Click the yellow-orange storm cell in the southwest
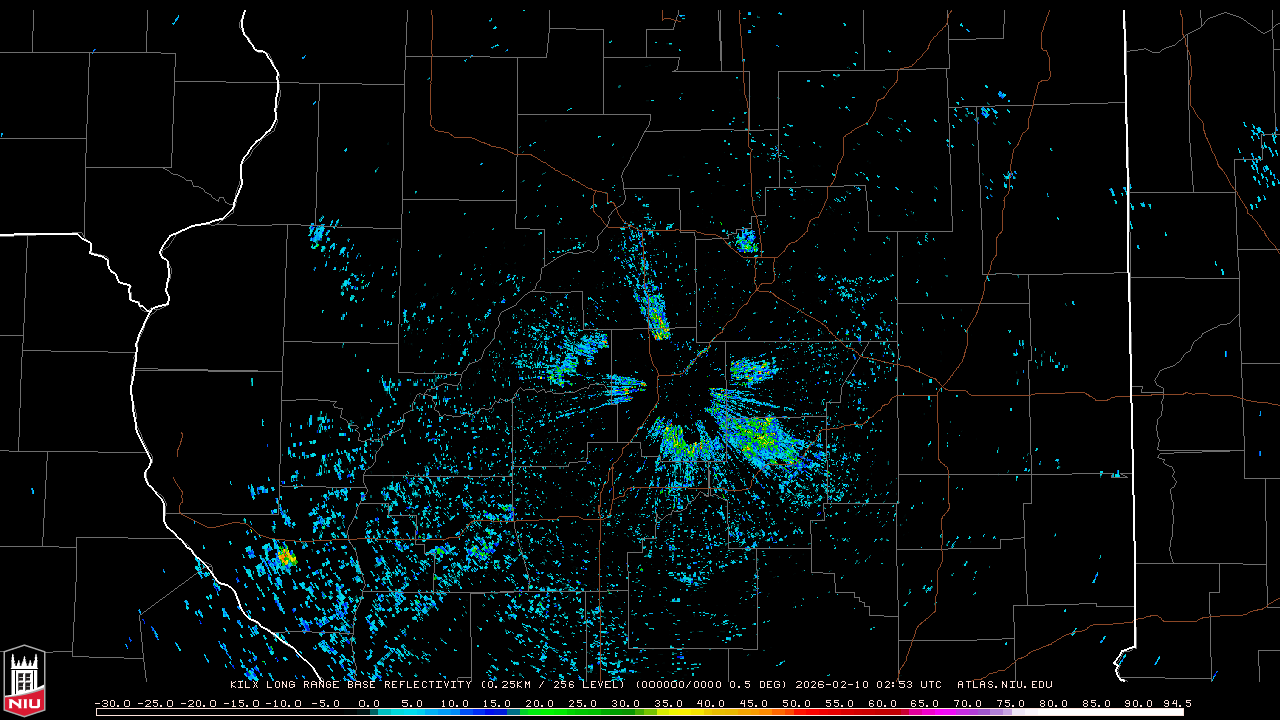Image resolution: width=1280 pixels, height=720 pixels. coord(286,556)
